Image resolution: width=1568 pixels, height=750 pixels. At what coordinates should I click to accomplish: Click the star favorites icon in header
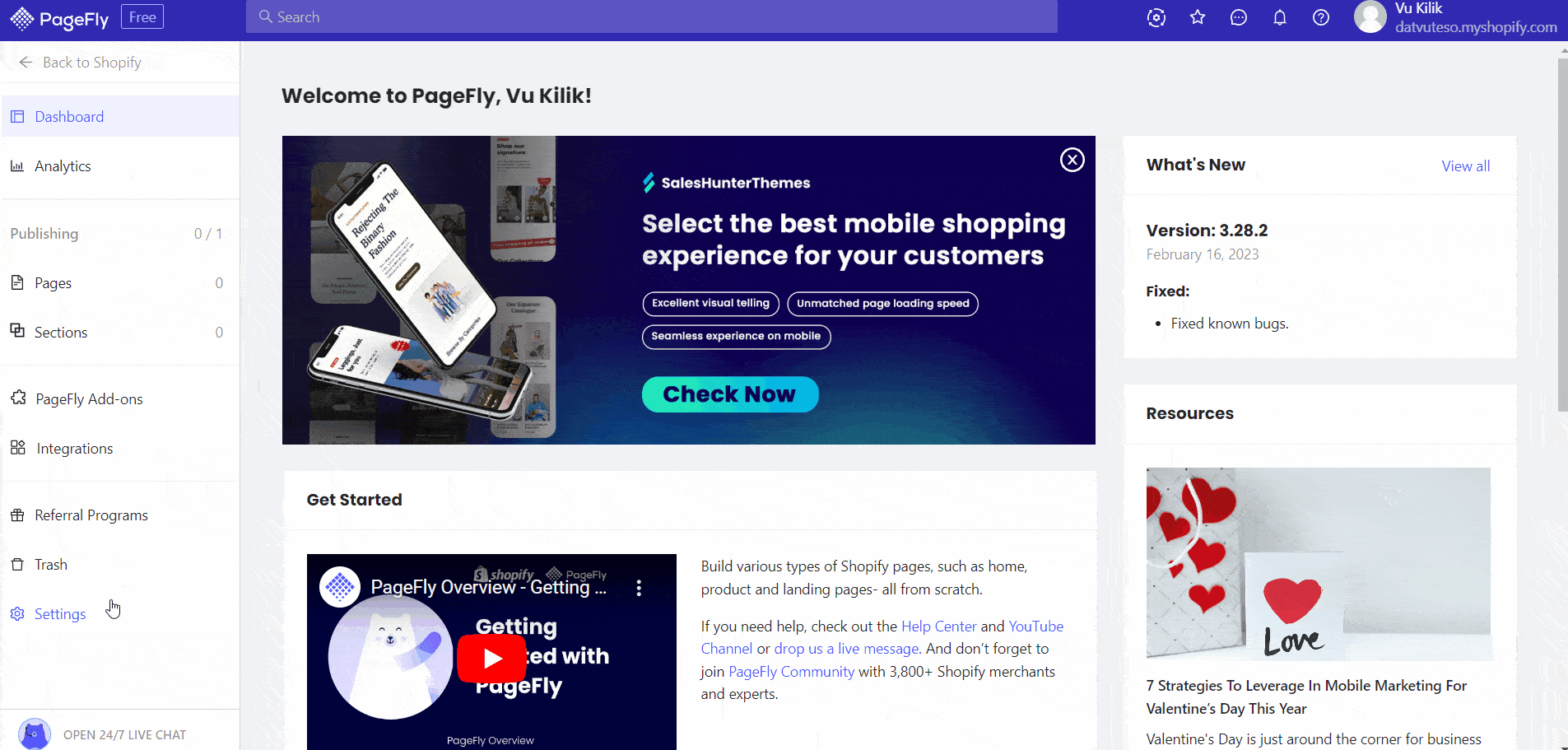click(1198, 17)
